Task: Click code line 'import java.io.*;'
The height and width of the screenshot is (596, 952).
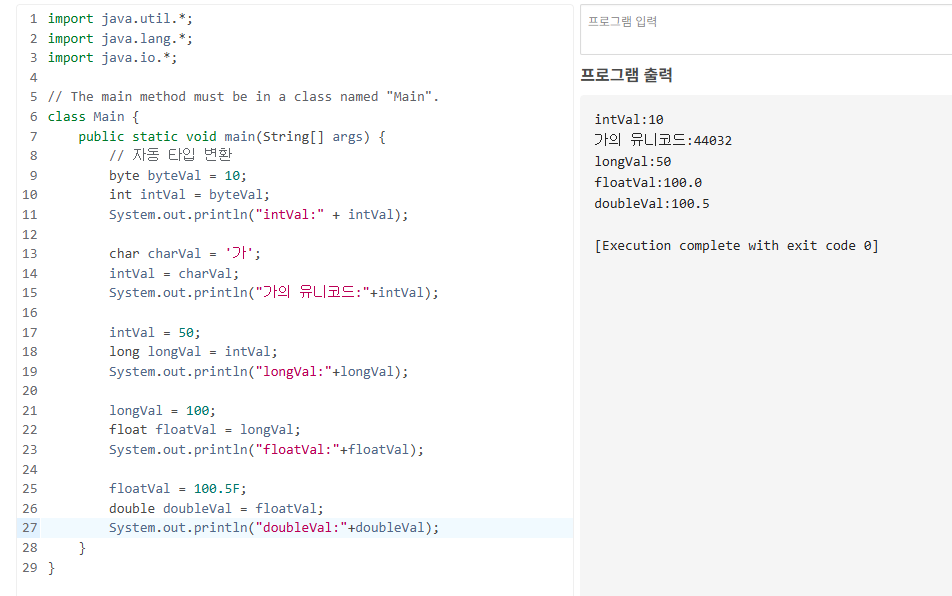Action: [112, 58]
